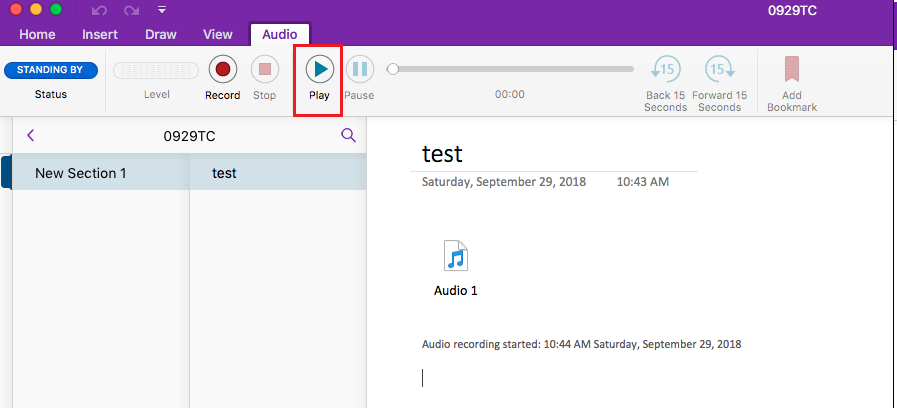Click the page title test
This screenshot has width=897, height=408.
pos(442,153)
